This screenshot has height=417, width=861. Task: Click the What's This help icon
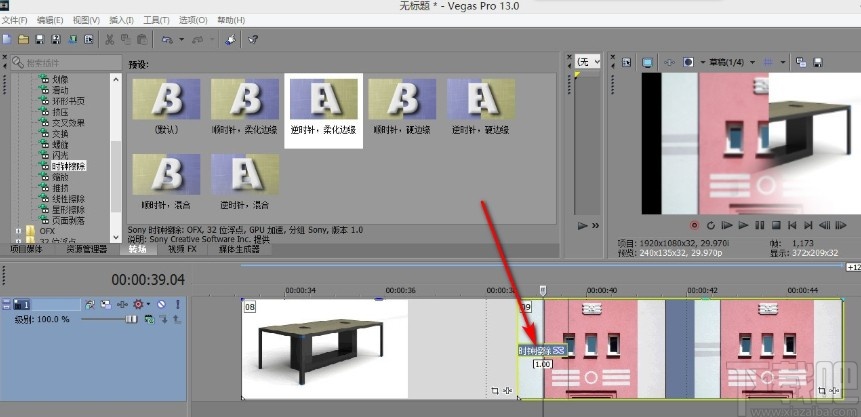[x=253, y=40]
